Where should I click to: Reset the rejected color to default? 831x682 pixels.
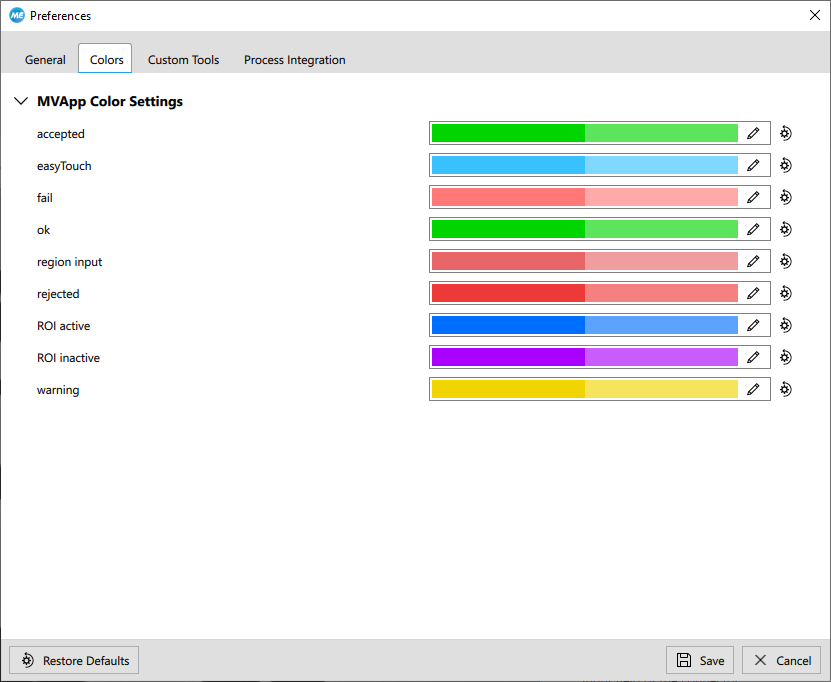click(x=786, y=293)
